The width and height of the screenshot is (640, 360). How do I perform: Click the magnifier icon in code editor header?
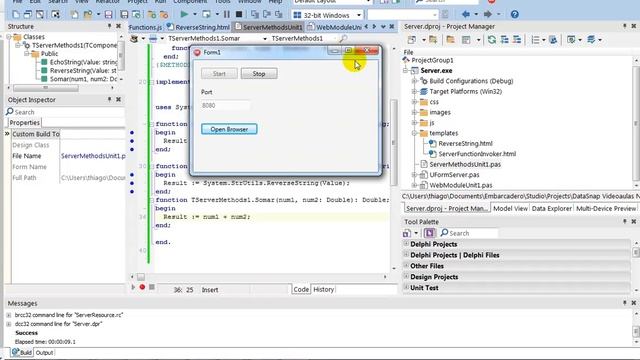click(343, 38)
